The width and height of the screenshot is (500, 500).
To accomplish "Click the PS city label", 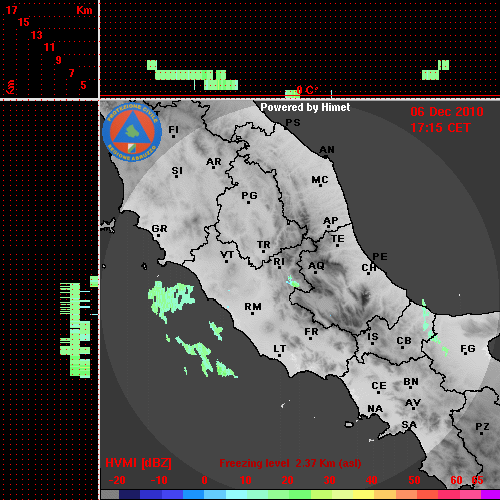I will click(x=293, y=123).
